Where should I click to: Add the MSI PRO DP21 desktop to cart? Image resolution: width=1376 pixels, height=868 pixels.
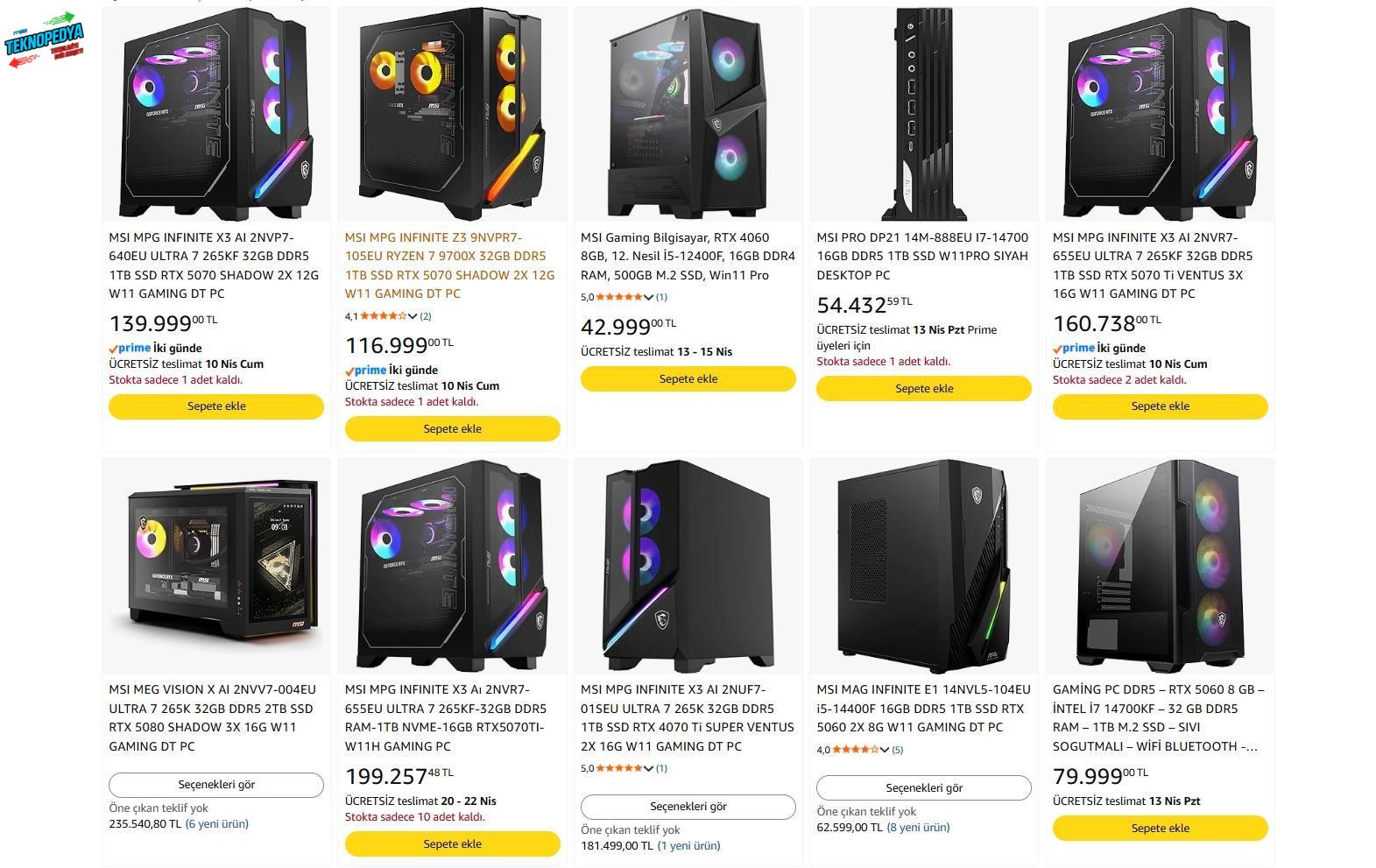coord(923,388)
